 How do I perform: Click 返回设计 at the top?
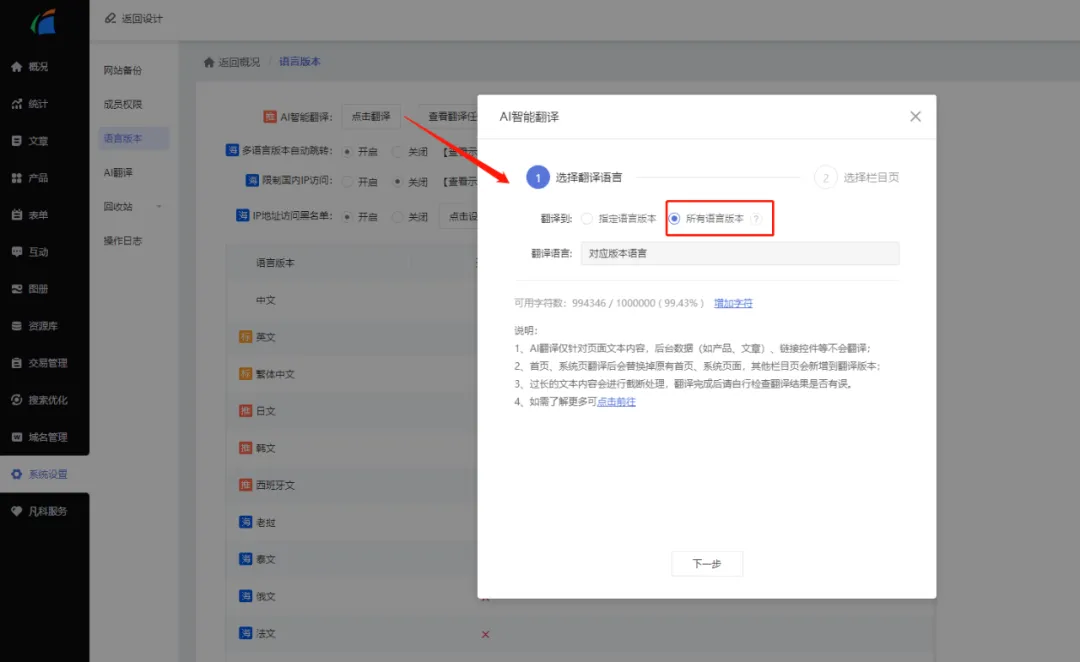pyautogui.click(x=142, y=19)
